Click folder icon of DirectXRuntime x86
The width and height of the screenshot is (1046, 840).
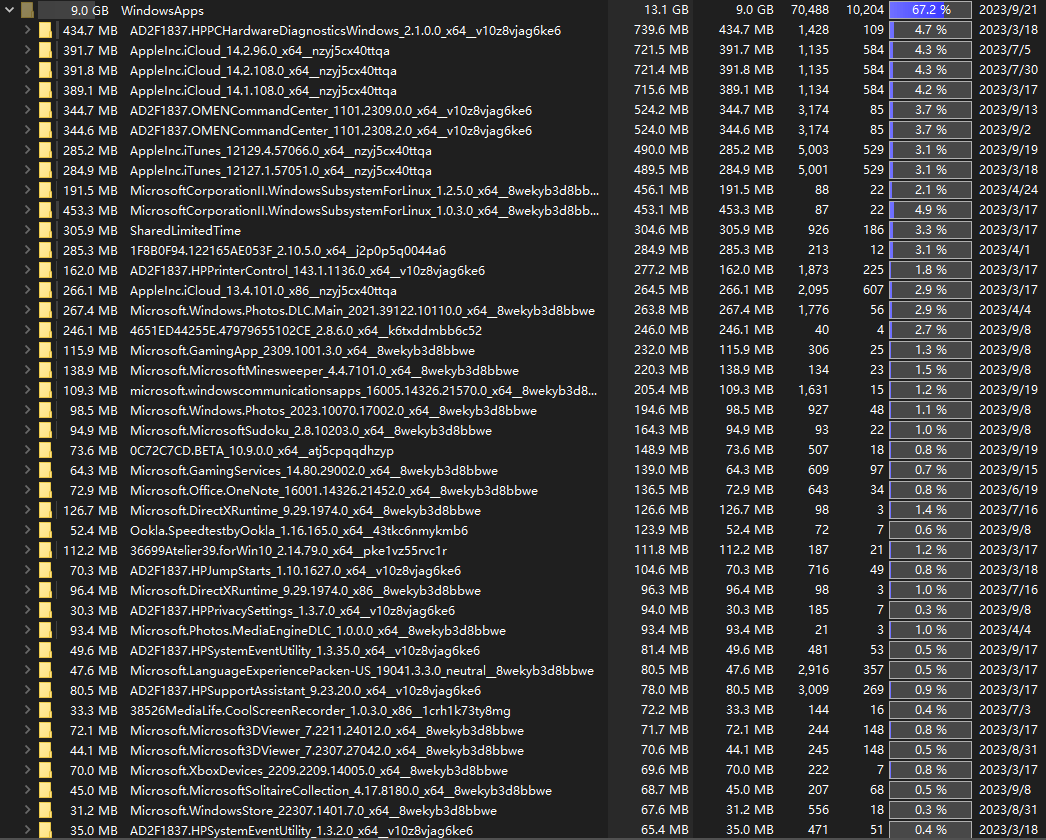click(x=45, y=590)
